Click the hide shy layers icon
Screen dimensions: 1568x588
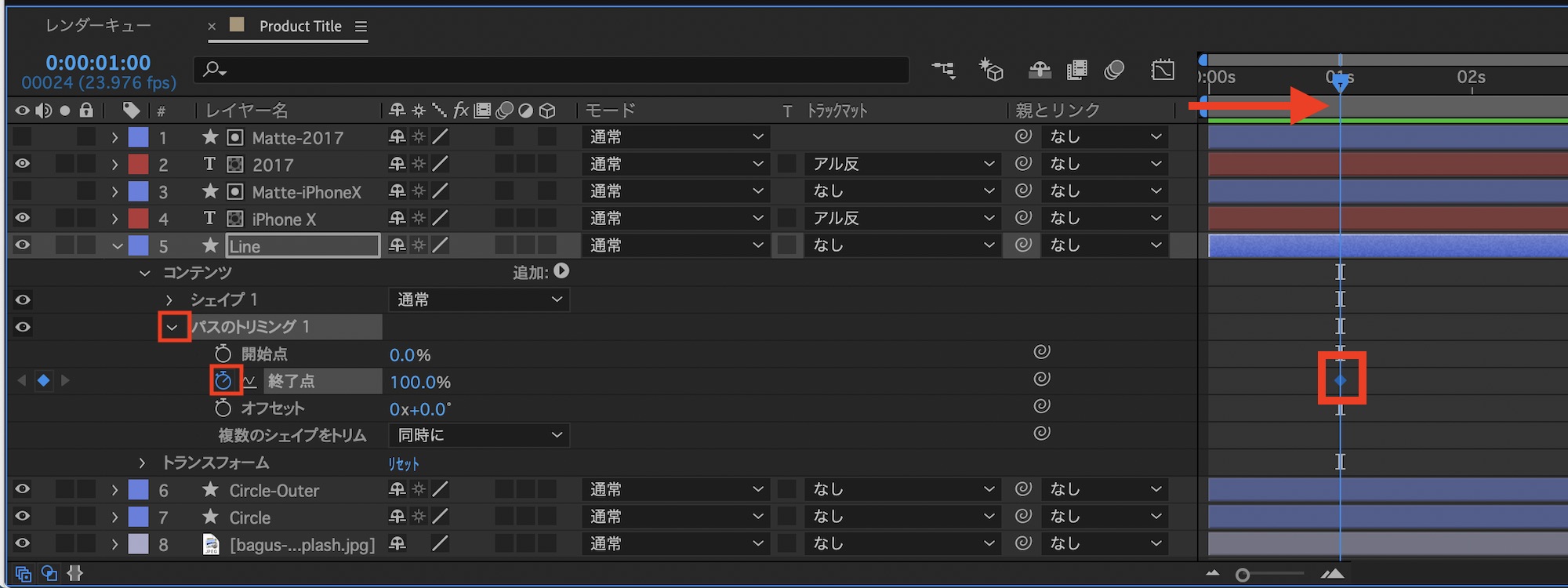tap(1040, 71)
